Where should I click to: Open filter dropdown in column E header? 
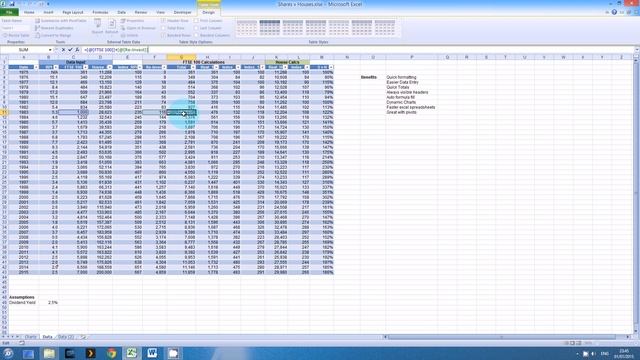[140, 67]
